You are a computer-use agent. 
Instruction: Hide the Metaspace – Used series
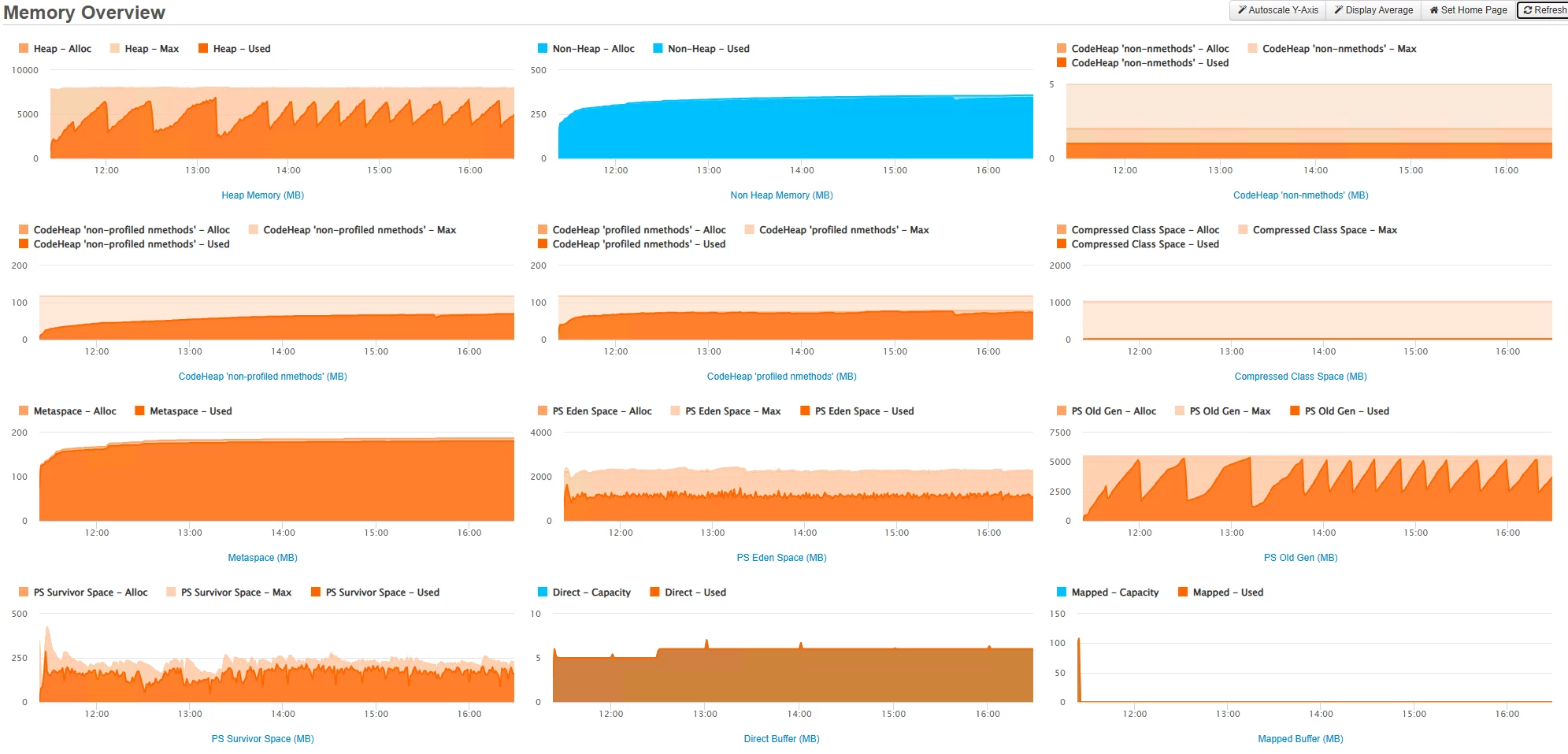click(183, 411)
